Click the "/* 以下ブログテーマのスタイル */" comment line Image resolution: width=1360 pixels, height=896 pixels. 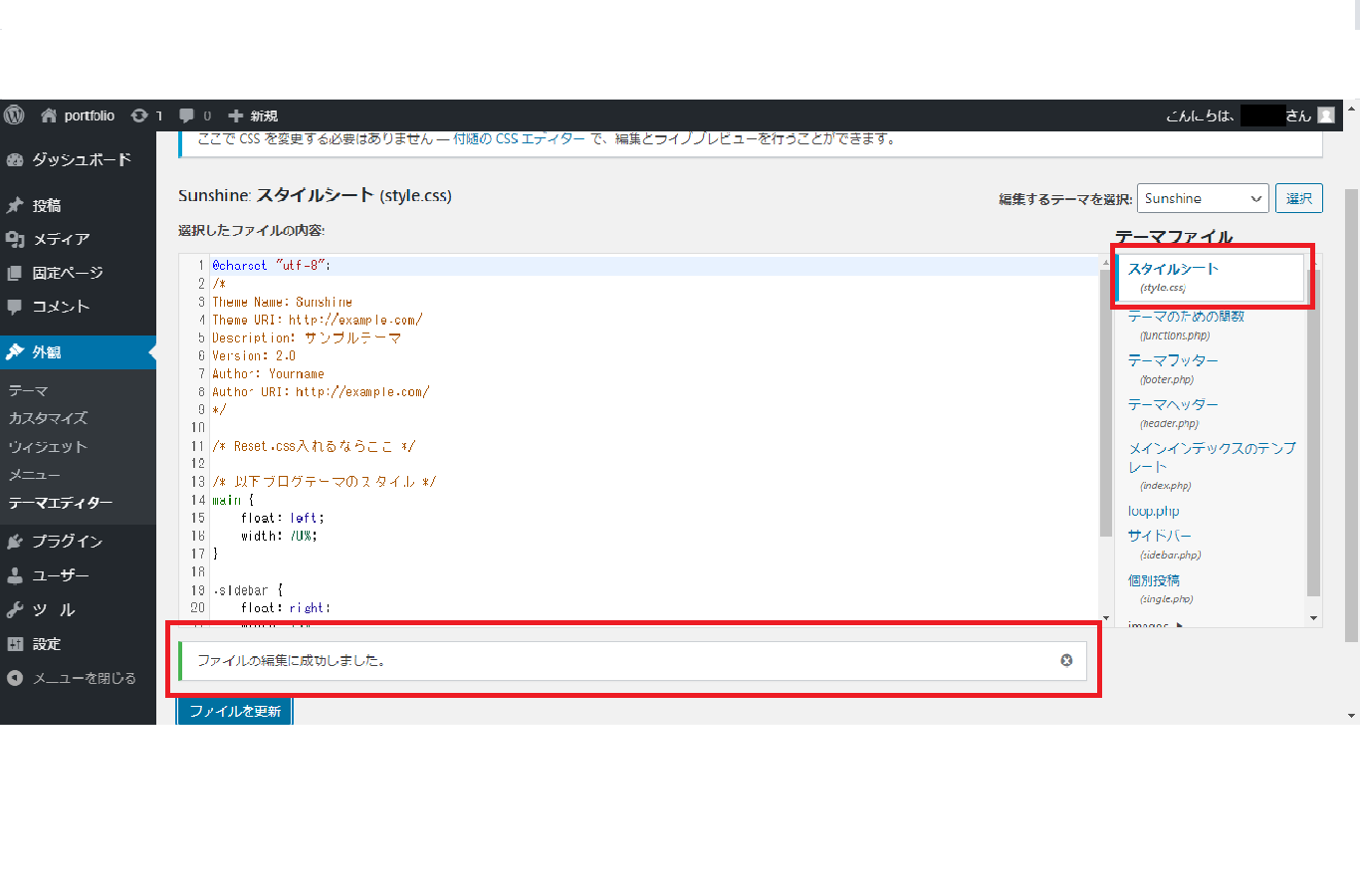coord(325,482)
